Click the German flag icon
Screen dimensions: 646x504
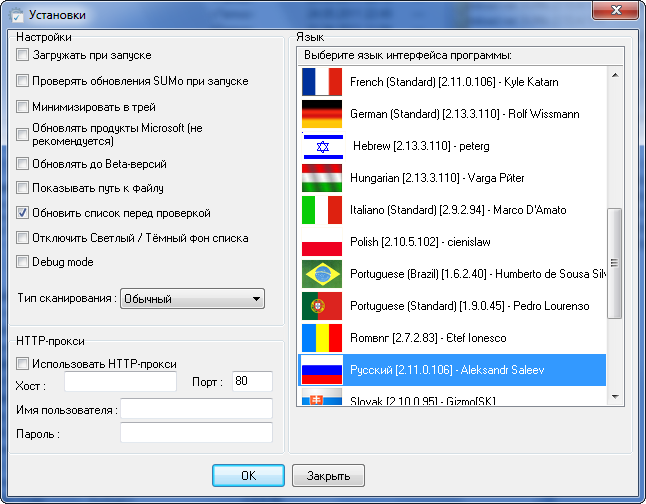pos(322,114)
